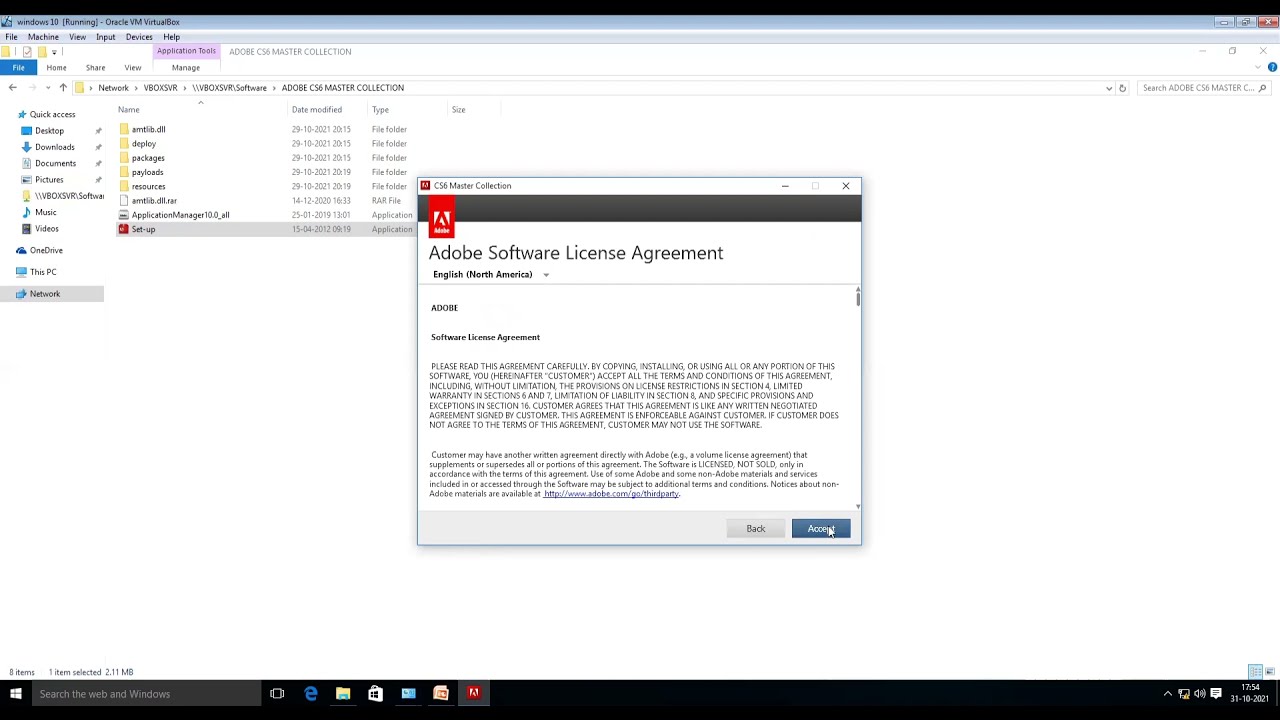Screen dimensions: 1280x720
Task: Open VirtualBox Input menu
Action: point(105,37)
